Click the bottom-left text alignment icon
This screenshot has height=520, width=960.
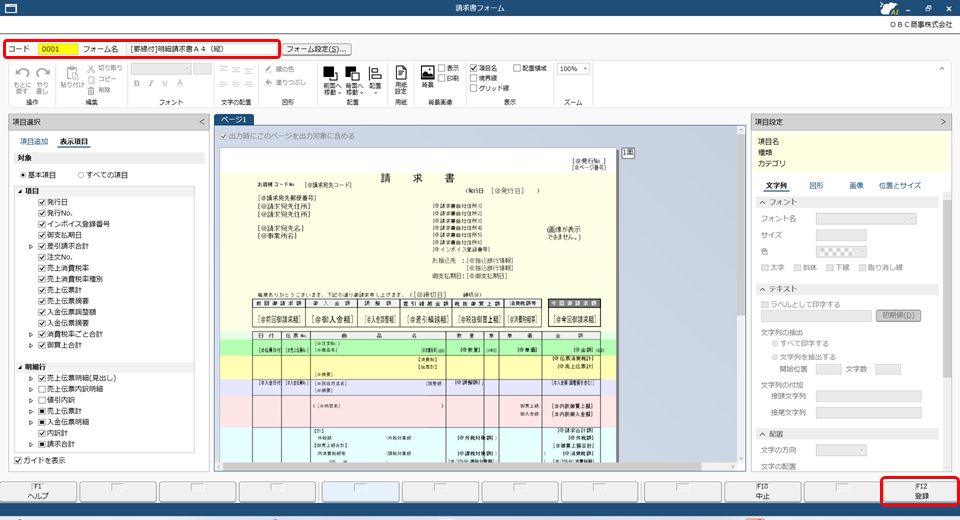tap(223, 85)
